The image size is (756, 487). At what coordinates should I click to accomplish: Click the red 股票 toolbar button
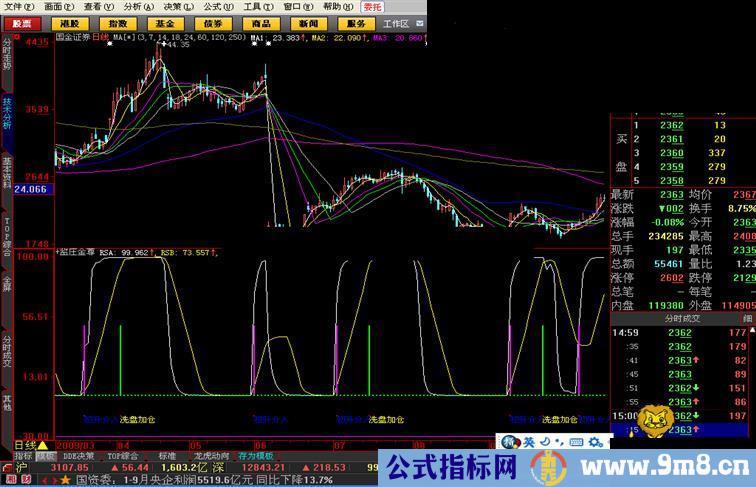coord(20,23)
